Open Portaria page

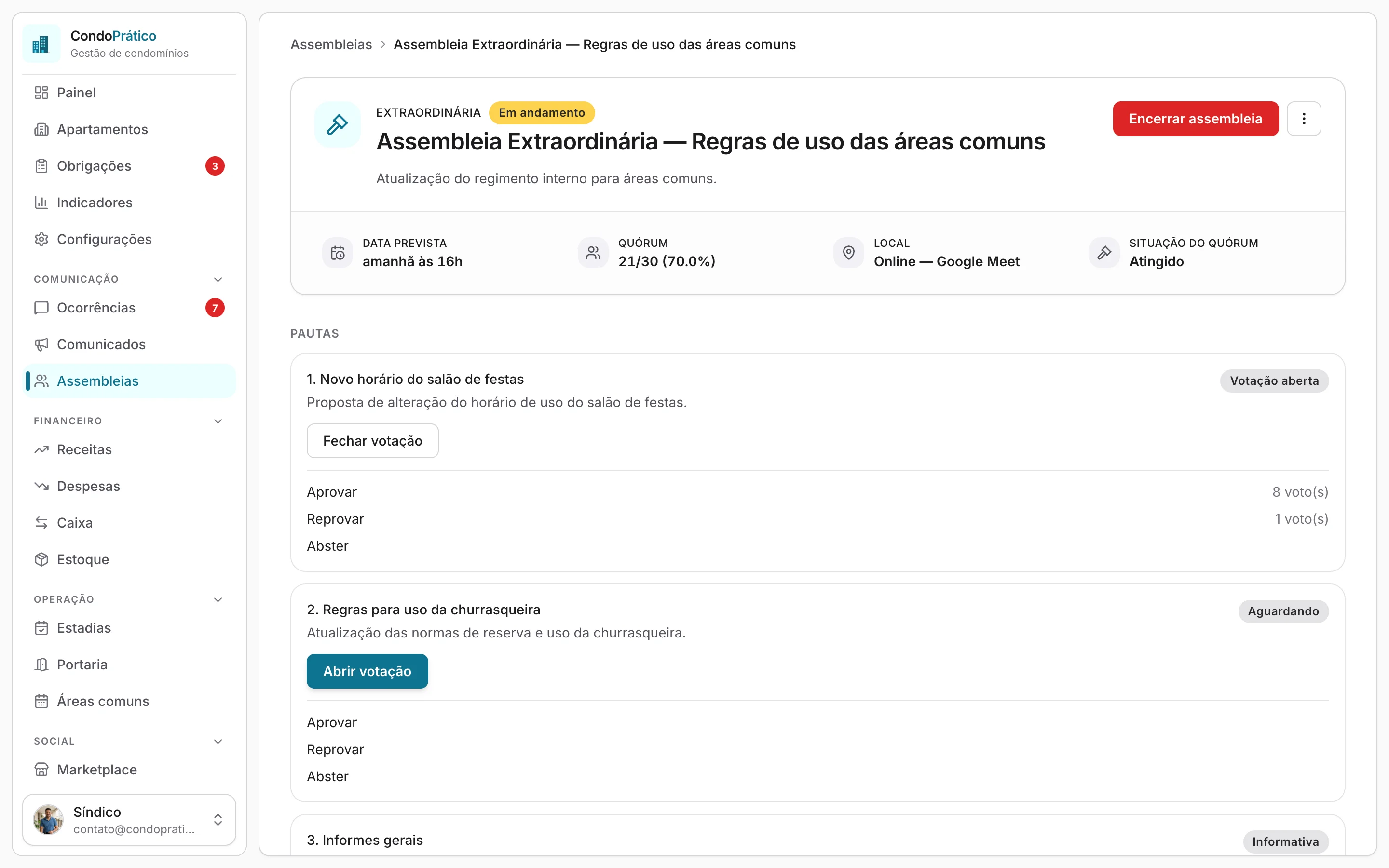129,665
